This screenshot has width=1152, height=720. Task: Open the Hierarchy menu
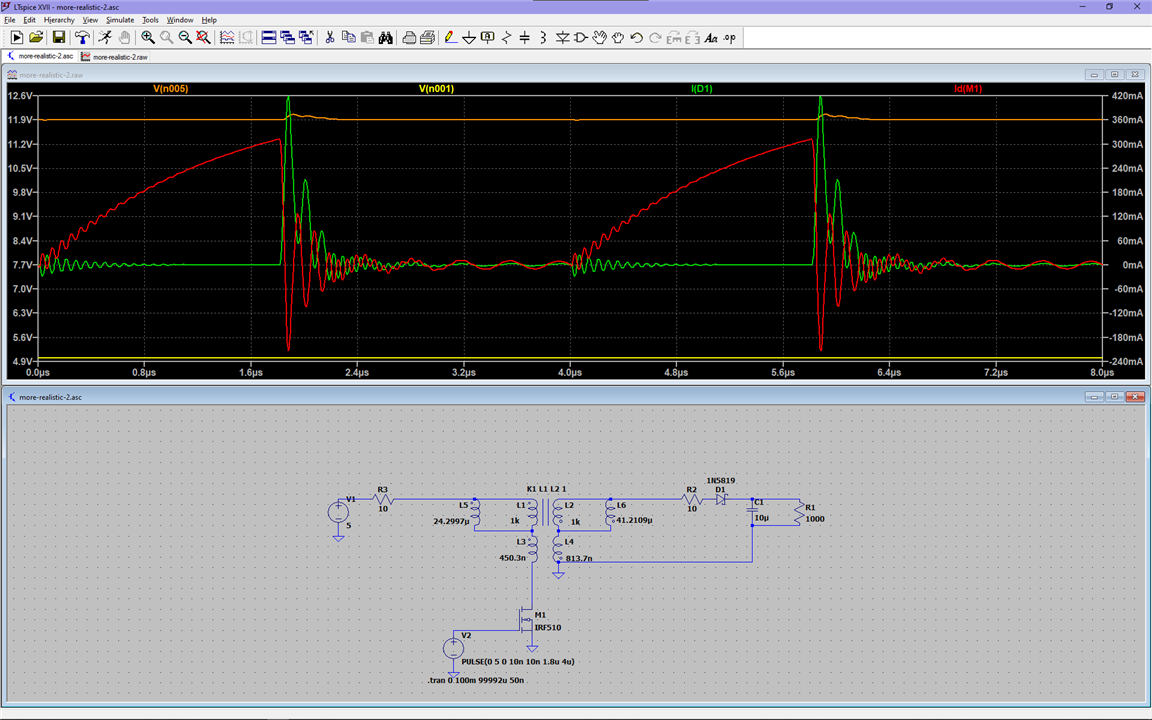pos(59,20)
